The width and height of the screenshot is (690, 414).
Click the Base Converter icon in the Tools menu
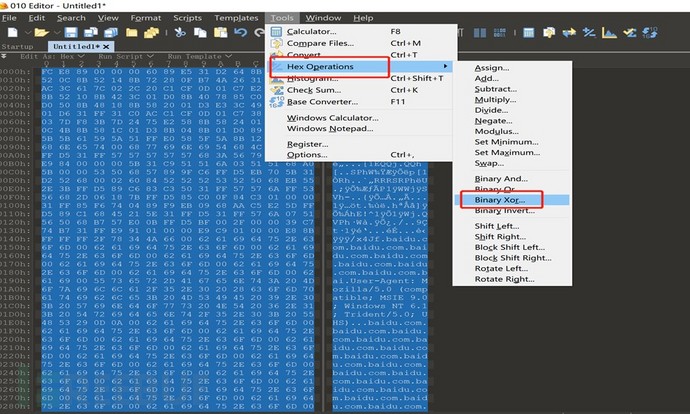pos(276,102)
